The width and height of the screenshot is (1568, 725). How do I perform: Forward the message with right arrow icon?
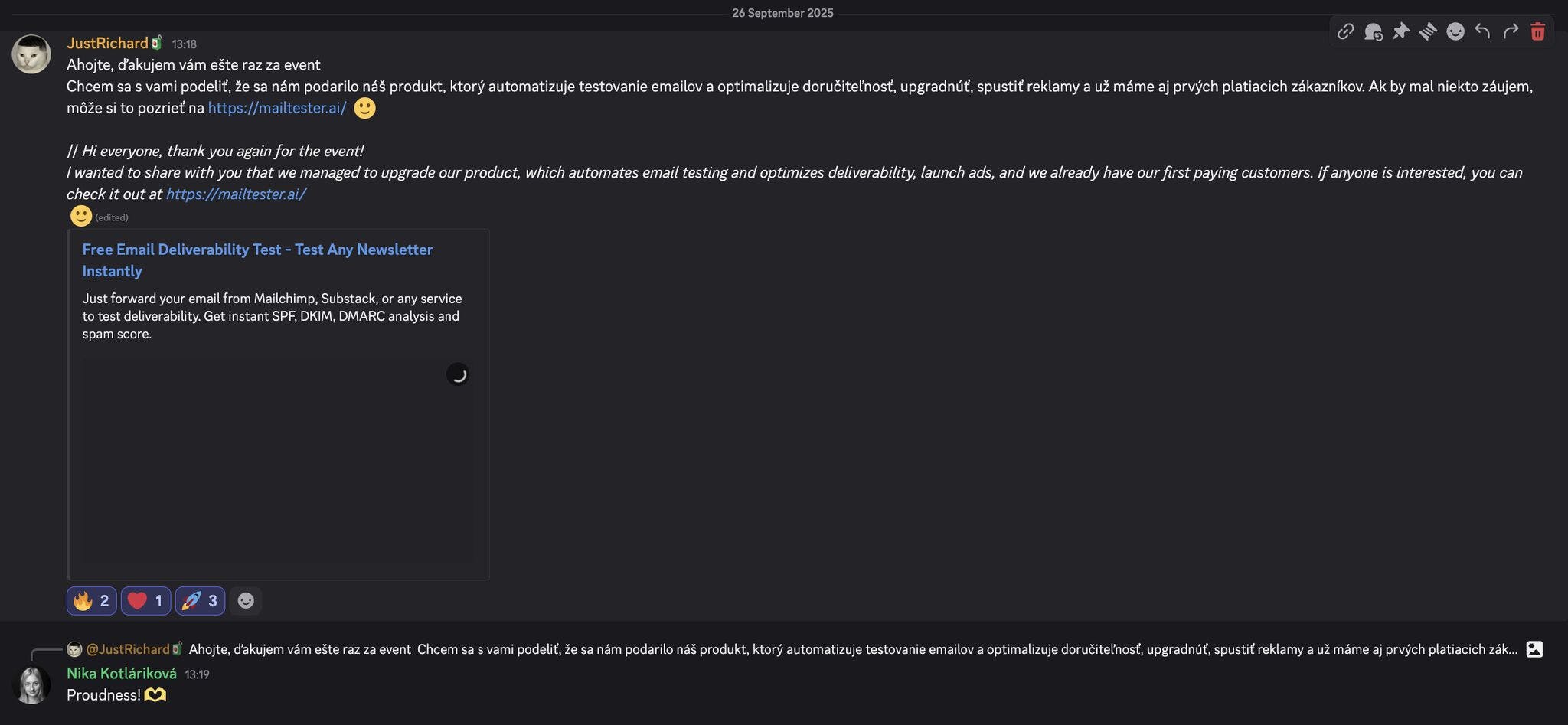coord(1510,31)
